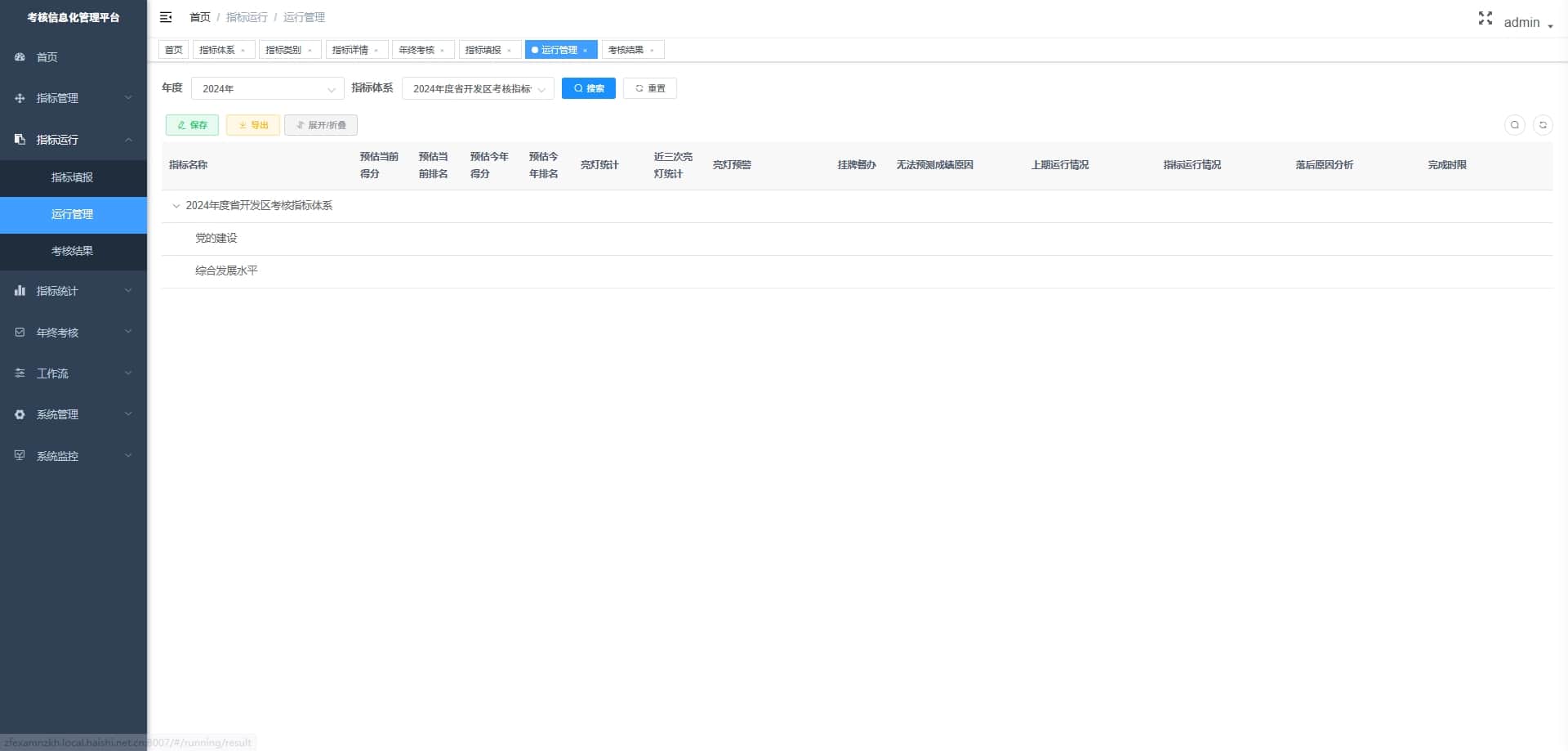
Task: Click the 考核信息化管理平台 logo title
Action: click(x=73, y=17)
